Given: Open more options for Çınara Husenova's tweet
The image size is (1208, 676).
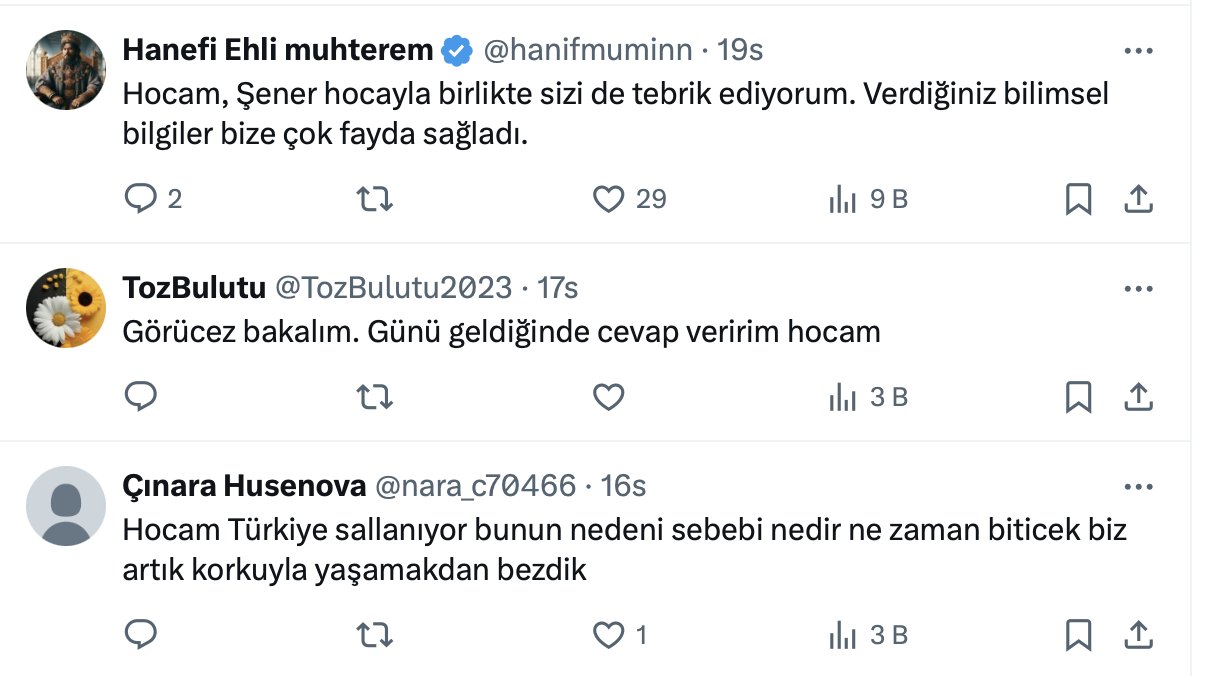Looking at the screenshot, I should coord(1138,487).
